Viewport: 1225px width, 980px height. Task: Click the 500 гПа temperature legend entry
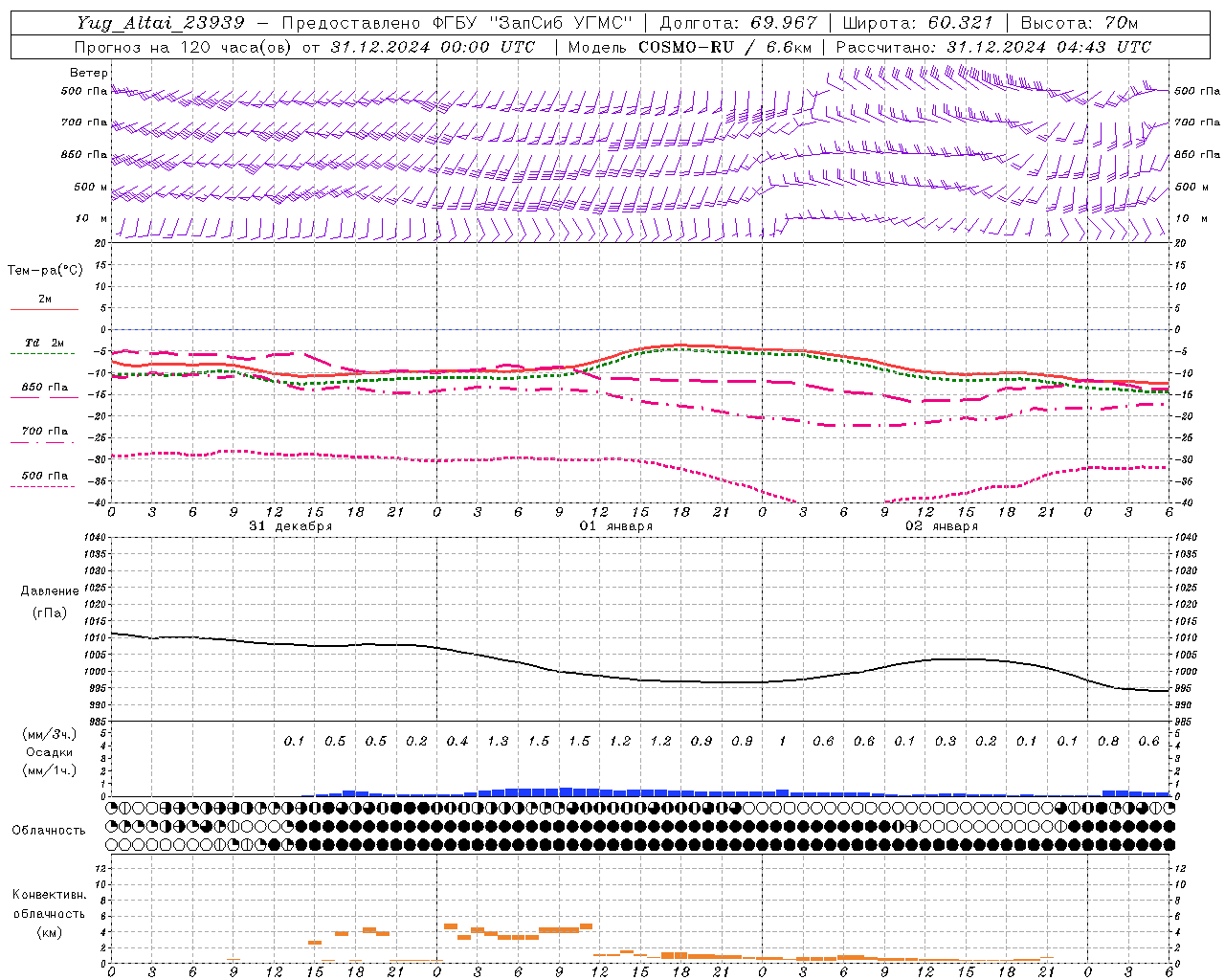click(45, 476)
